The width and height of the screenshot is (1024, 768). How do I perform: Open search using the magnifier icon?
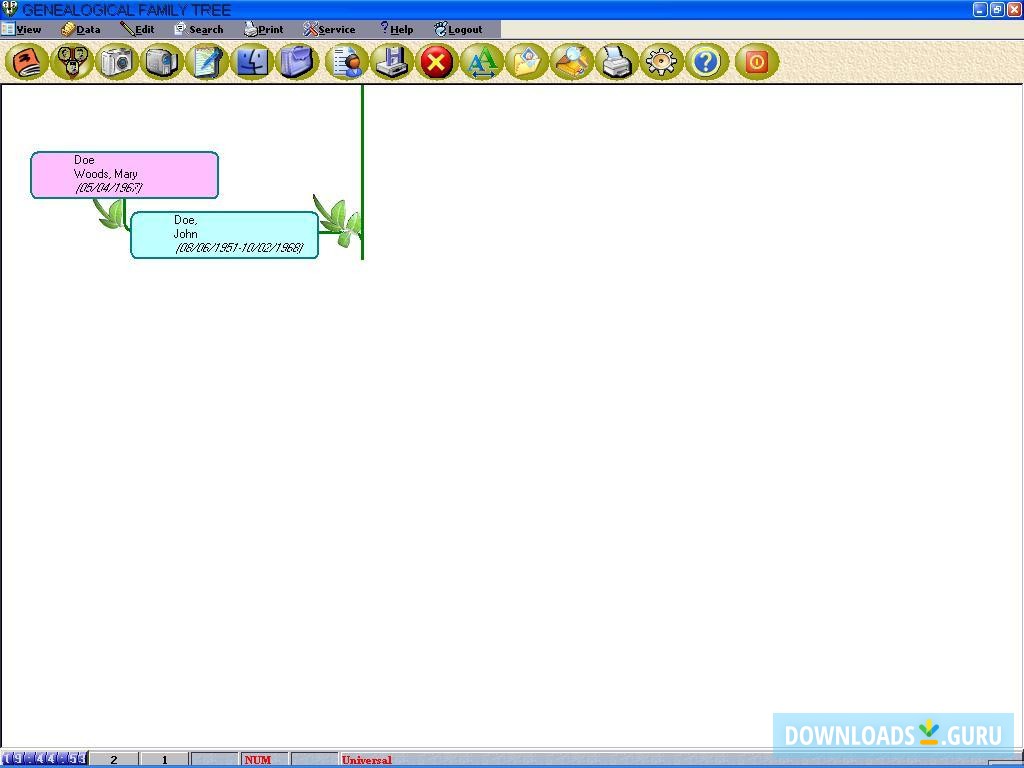572,62
